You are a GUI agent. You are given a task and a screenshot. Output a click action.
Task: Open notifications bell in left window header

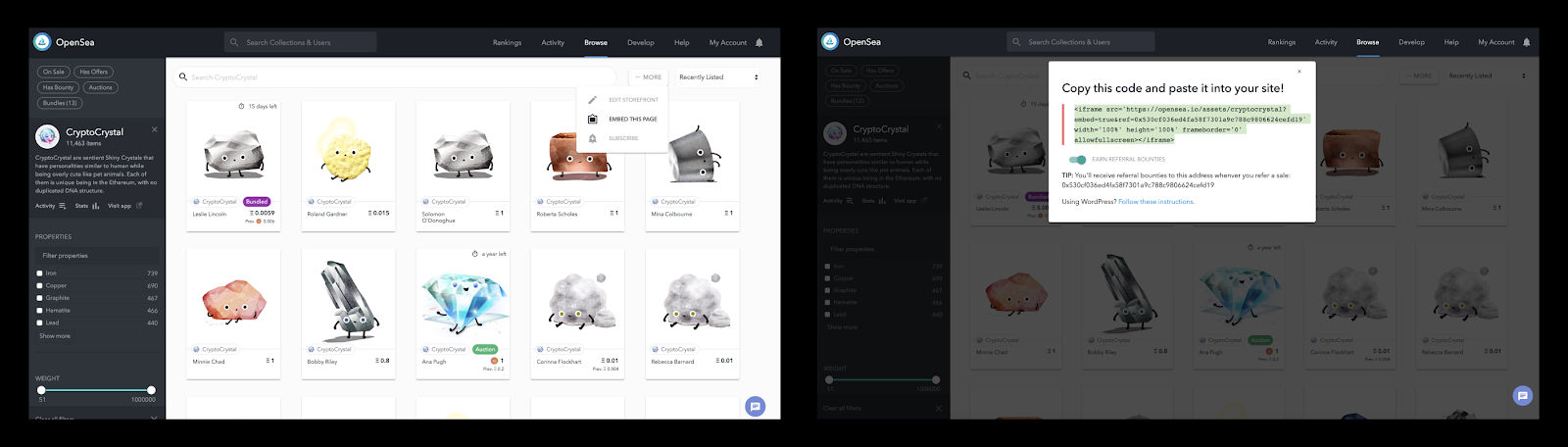click(x=759, y=42)
